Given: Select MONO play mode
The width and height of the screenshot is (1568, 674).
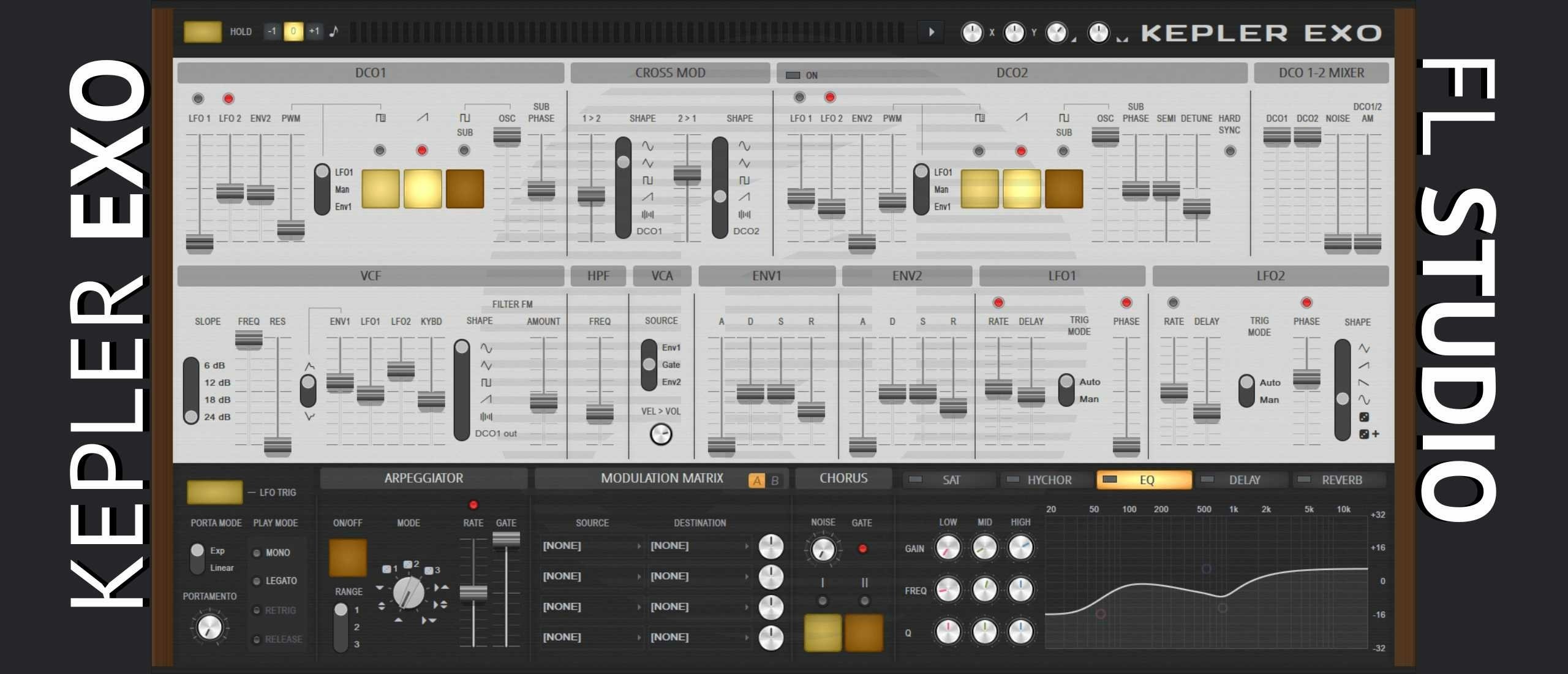Looking at the screenshot, I should pos(272,553).
